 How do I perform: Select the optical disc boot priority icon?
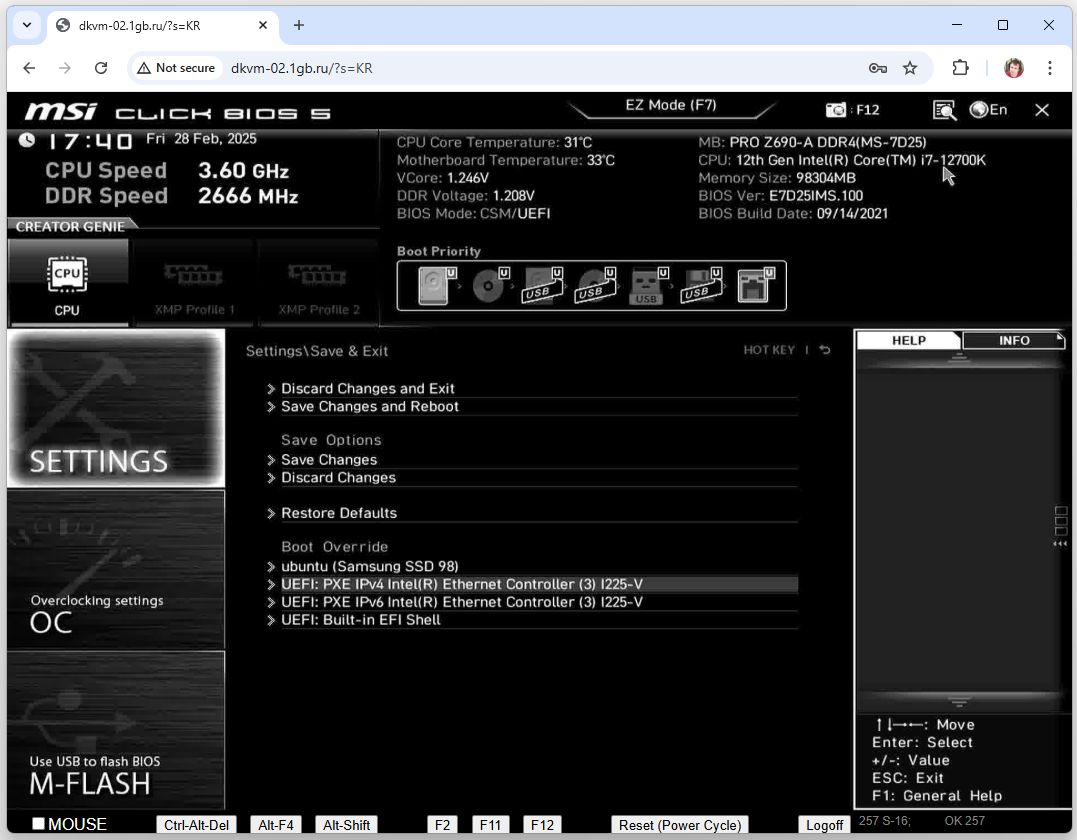click(488, 285)
